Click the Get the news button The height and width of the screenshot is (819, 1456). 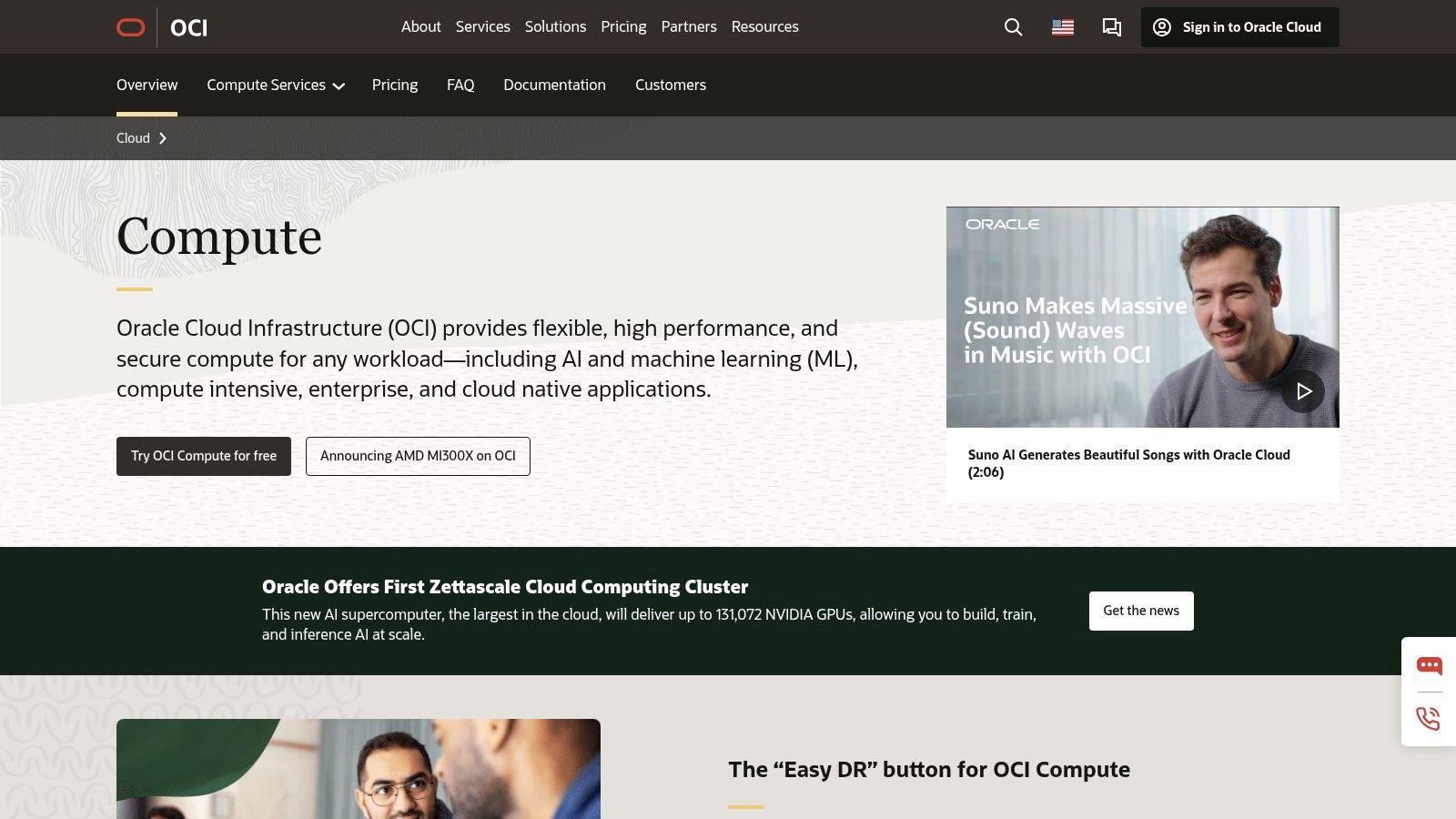tap(1141, 611)
